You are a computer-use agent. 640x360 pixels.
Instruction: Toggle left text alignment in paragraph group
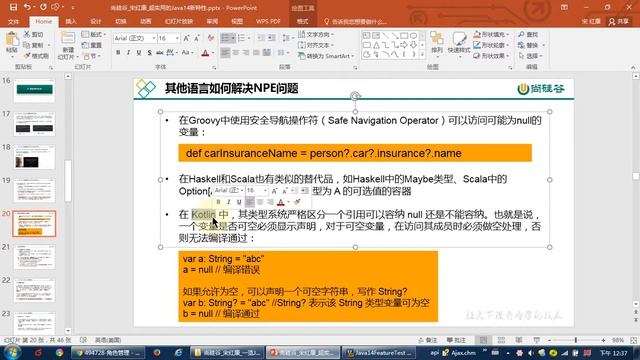pos(225,53)
